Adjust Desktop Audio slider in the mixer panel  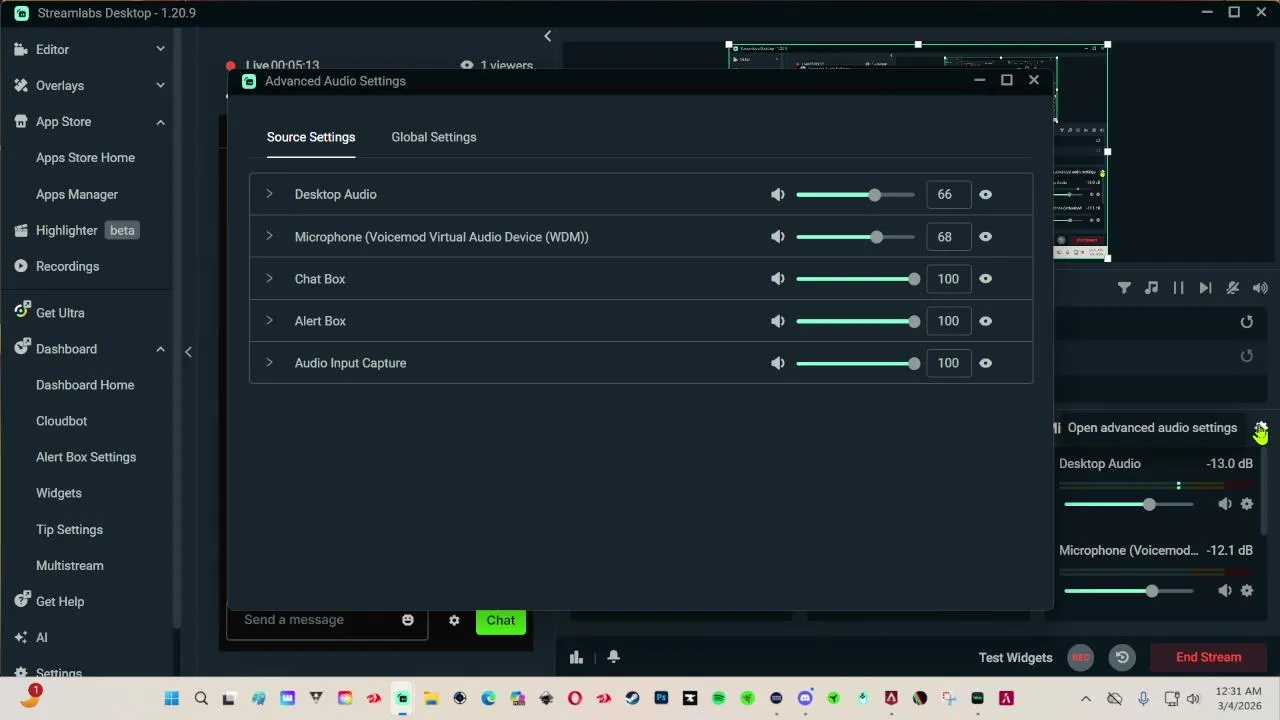1129,505
